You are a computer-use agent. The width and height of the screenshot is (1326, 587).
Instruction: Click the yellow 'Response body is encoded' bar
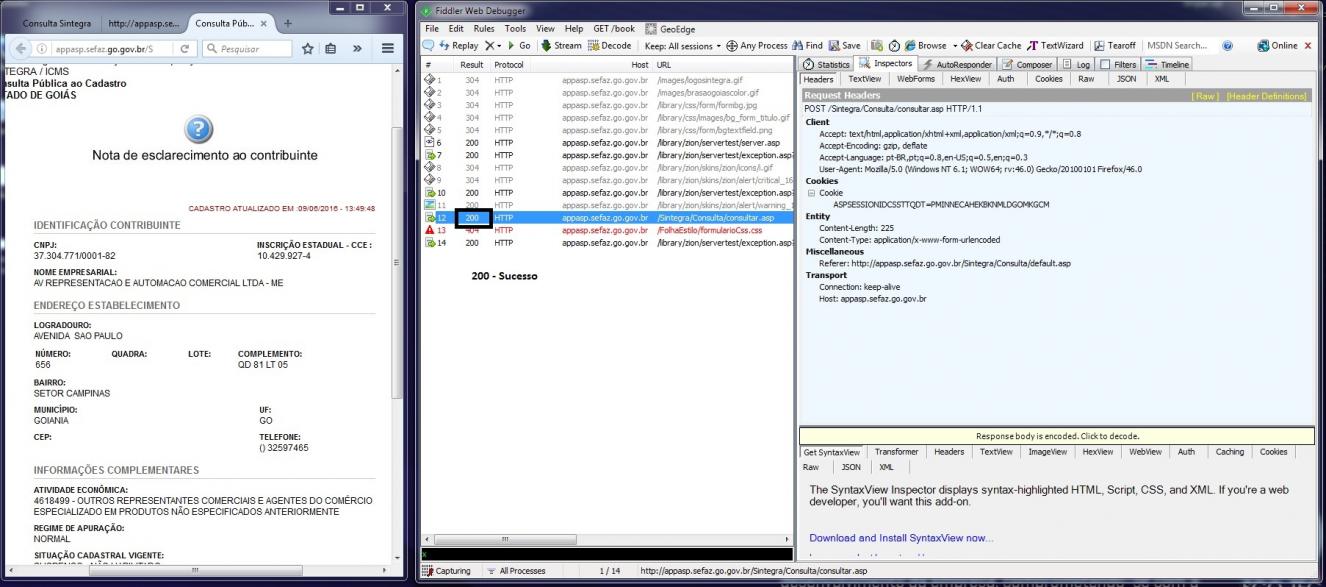tap(1057, 436)
